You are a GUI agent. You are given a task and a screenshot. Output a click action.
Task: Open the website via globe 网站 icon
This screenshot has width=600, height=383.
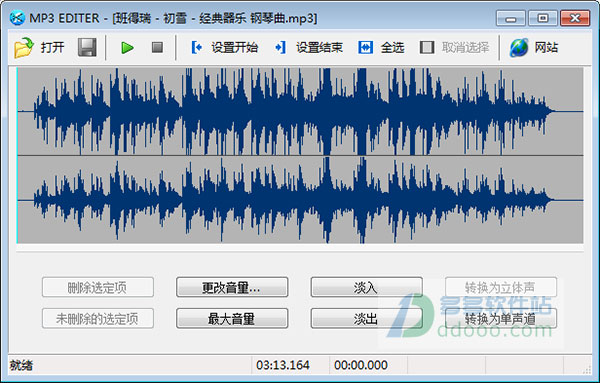519,47
